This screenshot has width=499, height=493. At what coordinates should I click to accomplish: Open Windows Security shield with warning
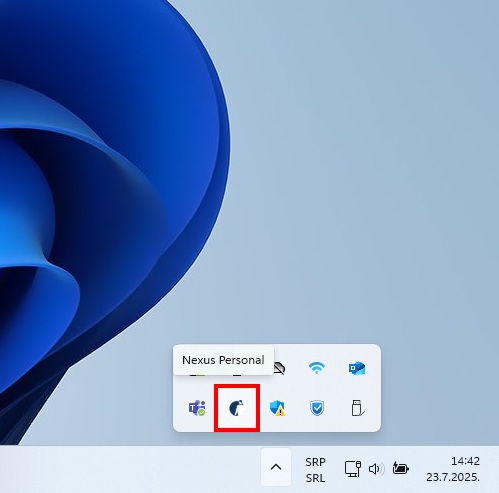tap(277, 408)
